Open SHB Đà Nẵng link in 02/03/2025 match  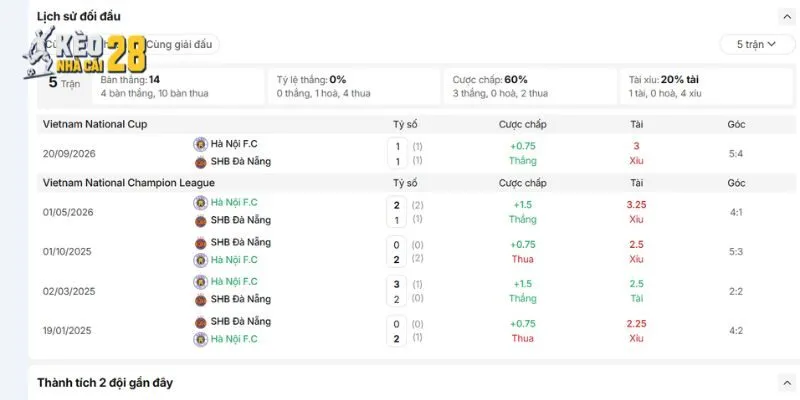[x=241, y=299]
